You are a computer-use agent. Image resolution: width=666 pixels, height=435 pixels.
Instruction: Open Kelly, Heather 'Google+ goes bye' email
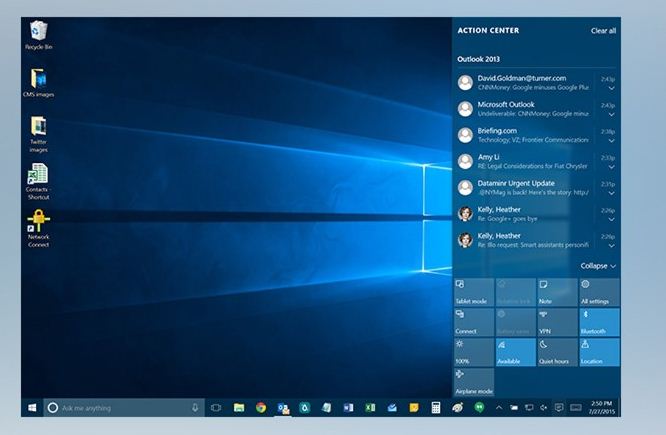(x=536, y=214)
